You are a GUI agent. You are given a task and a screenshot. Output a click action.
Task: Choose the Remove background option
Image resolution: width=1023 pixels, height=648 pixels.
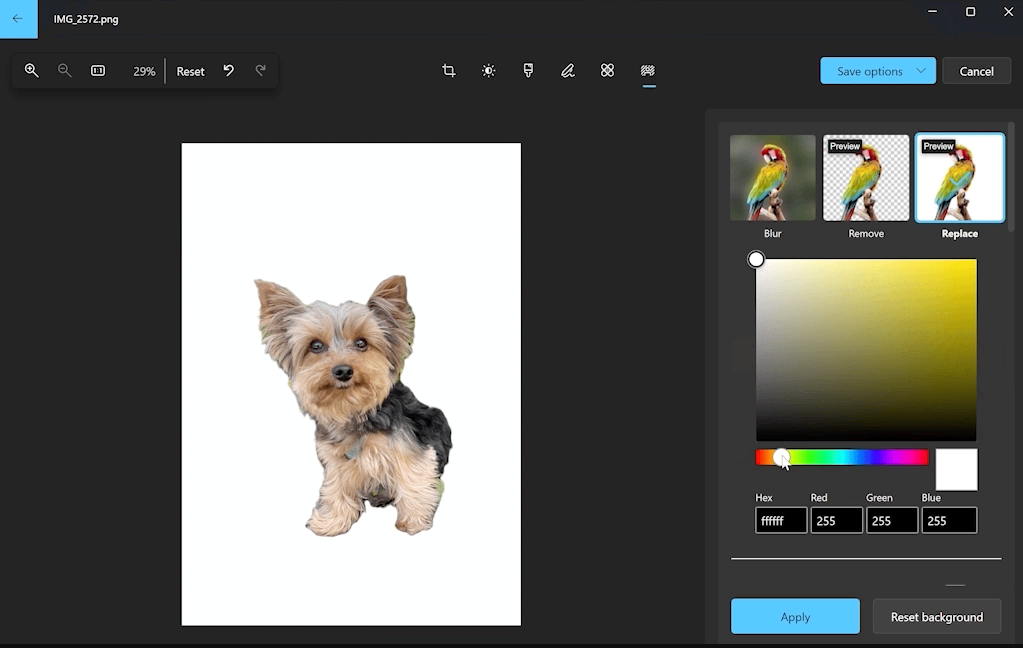(x=866, y=178)
